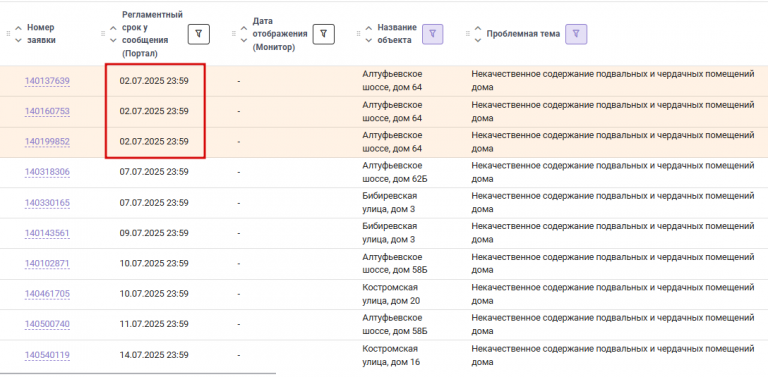Follow request link 140461705

[47, 294]
